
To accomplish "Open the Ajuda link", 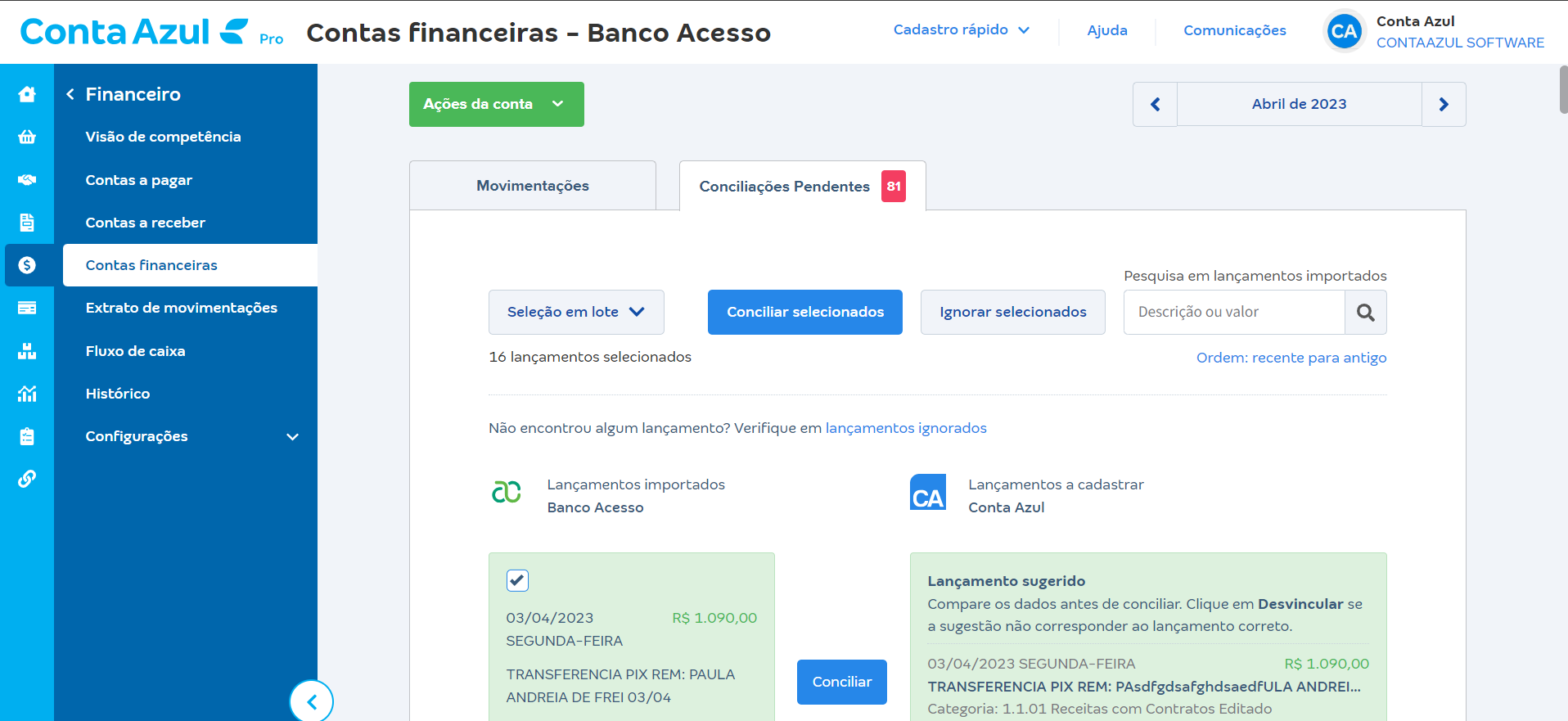I will [x=1107, y=30].
